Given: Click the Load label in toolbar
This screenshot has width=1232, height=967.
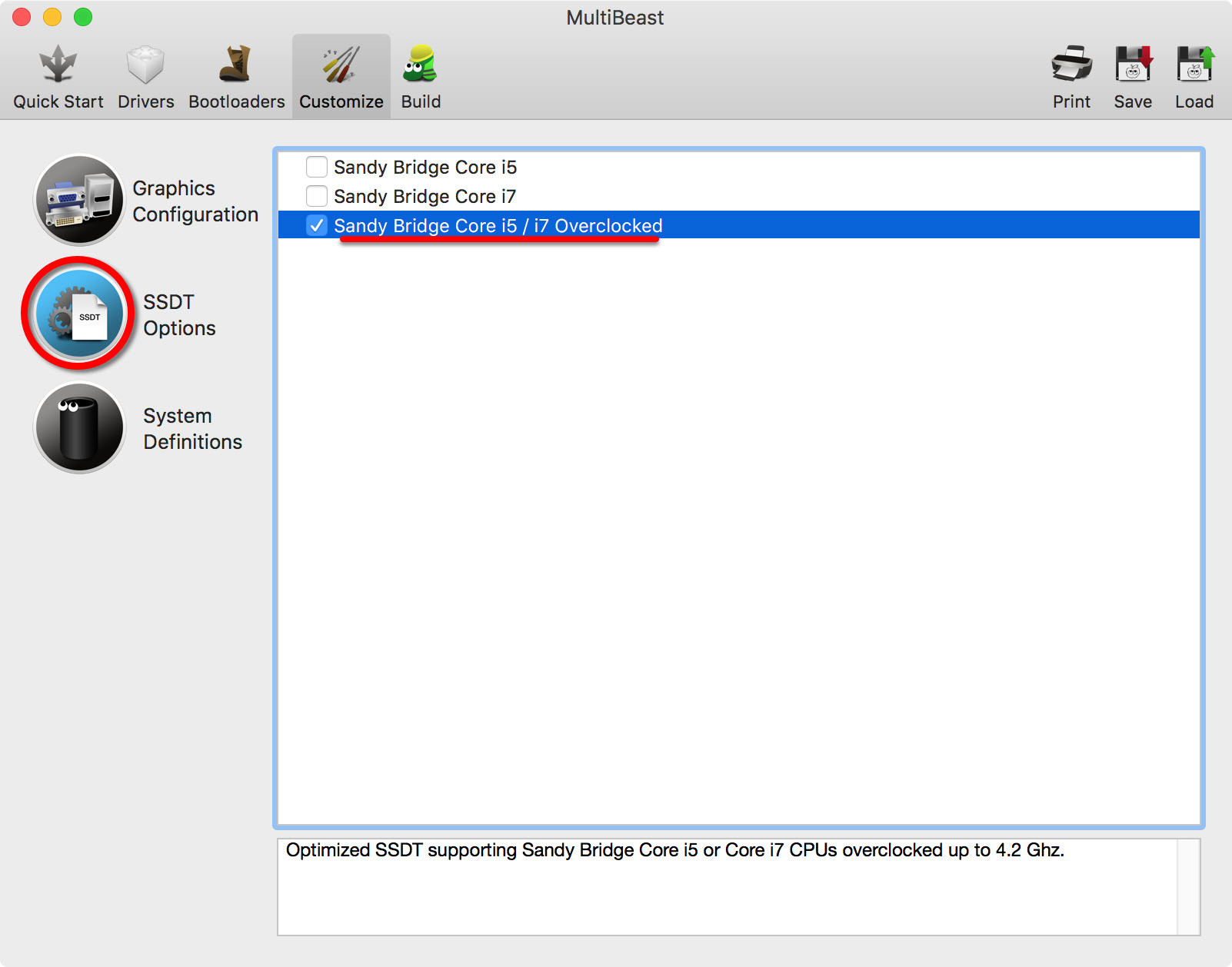Looking at the screenshot, I should 1194,101.
